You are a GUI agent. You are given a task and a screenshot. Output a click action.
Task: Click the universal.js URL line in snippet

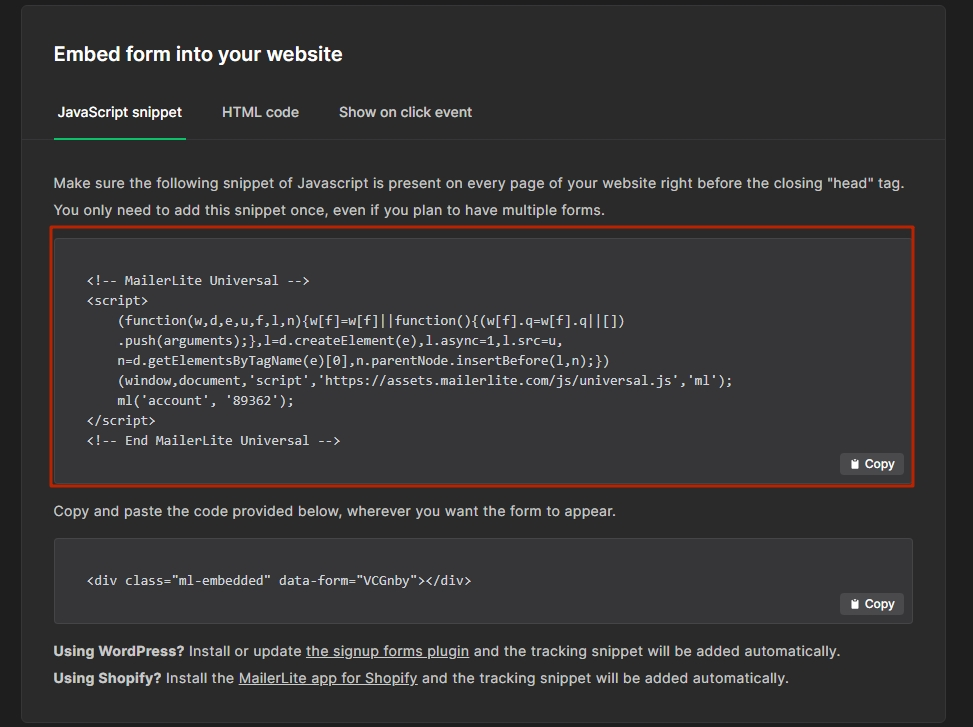pos(424,381)
